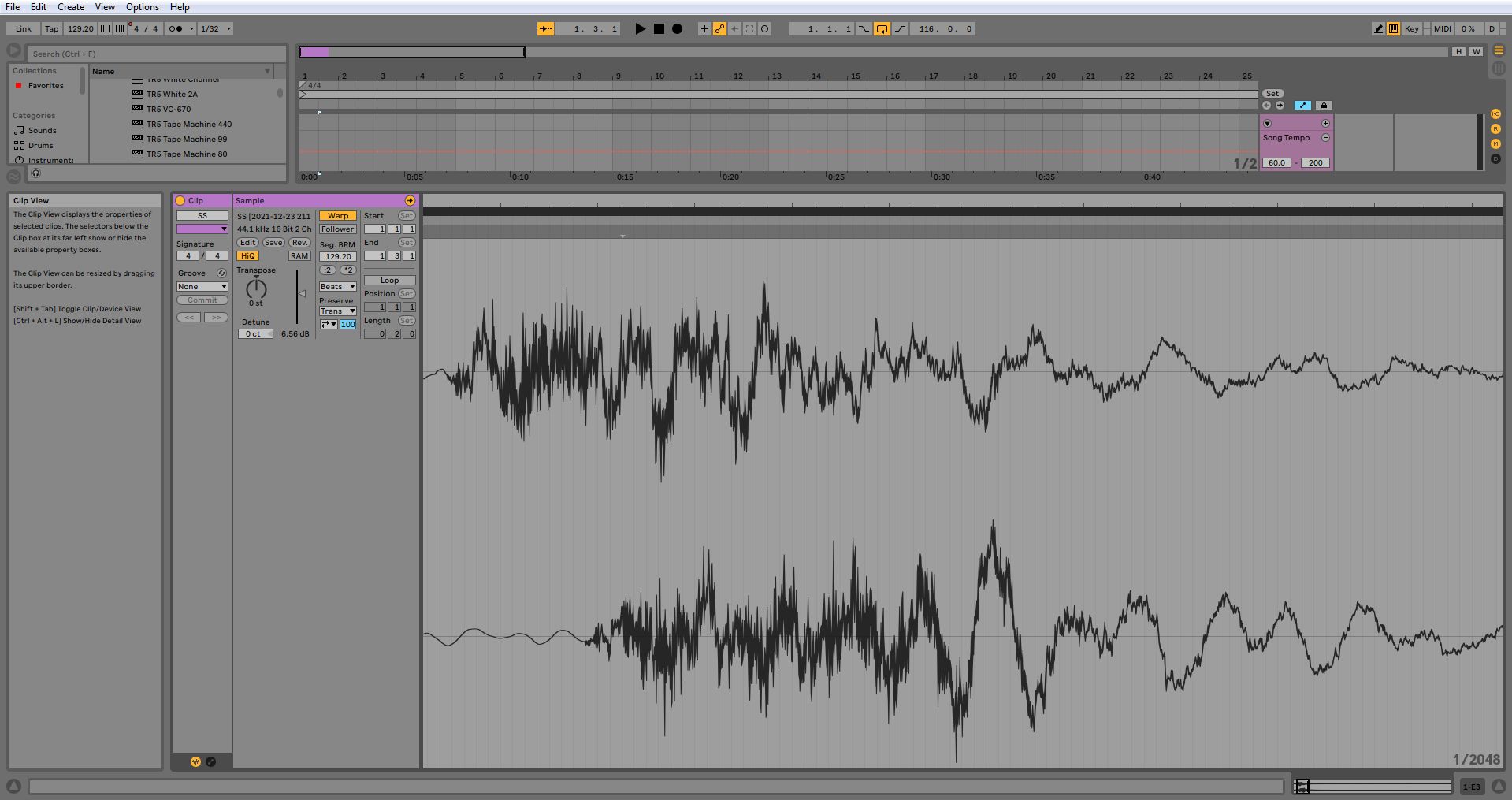Viewport: 1512px width, 800px height.
Task: Toggle the HiQ button off
Action: pyautogui.click(x=247, y=256)
